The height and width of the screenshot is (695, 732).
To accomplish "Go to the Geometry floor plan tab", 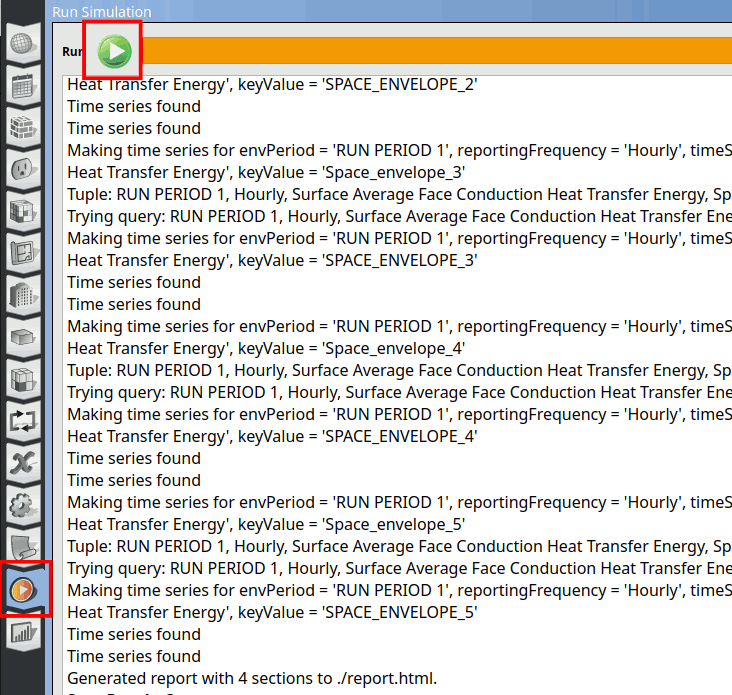I will [x=22, y=254].
